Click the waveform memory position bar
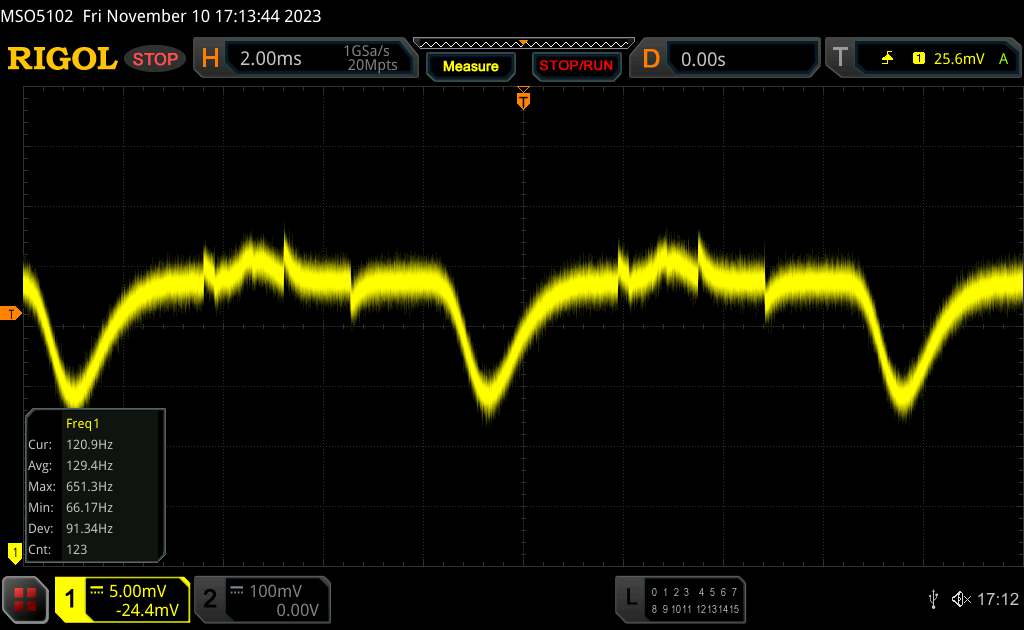Viewport: 1024px width, 630px height. (x=524, y=44)
